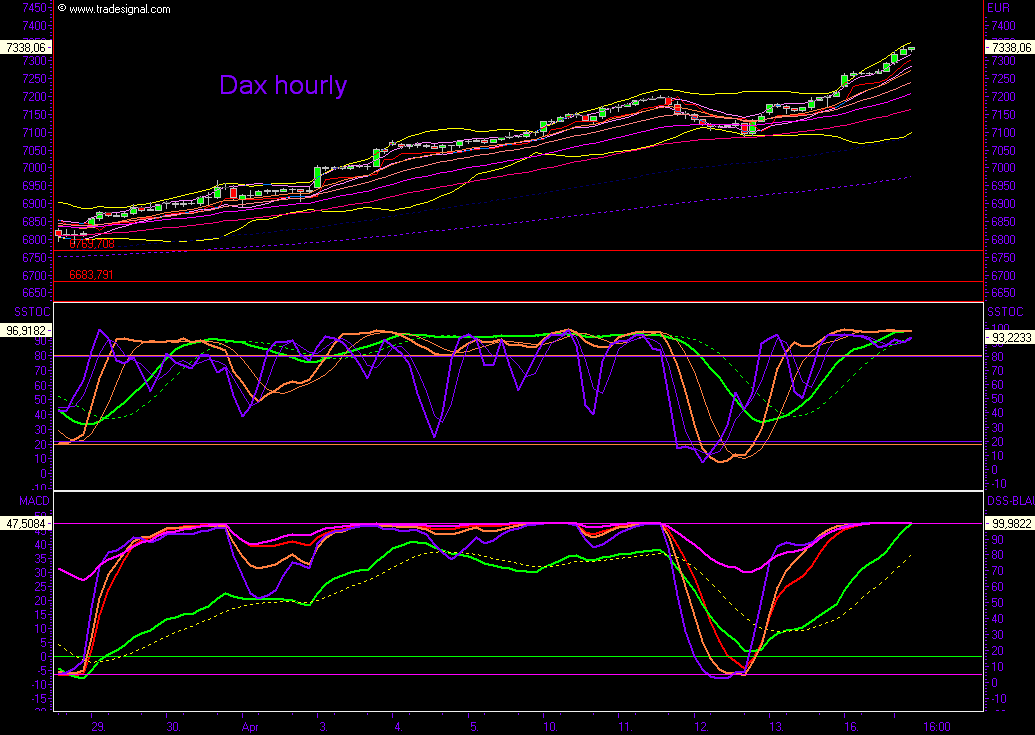Click 6650 on the right price axis
Viewport: 1035px width, 735px height.
[1003, 293]
